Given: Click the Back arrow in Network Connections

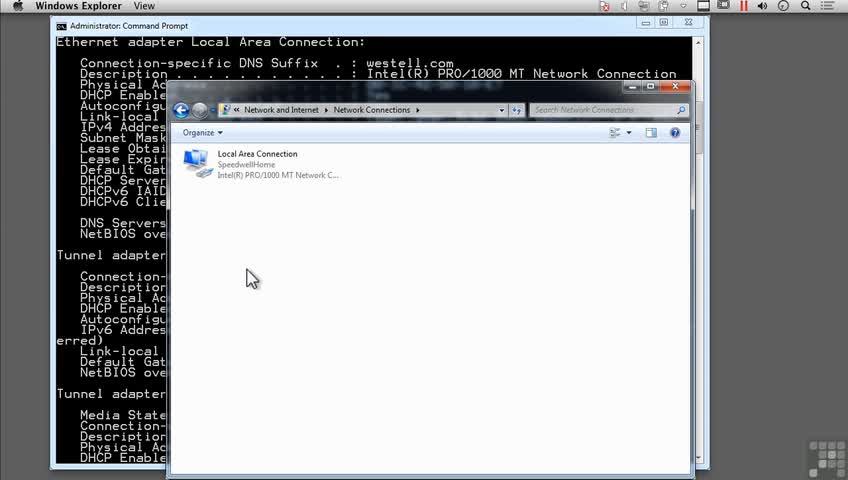Looking at the screenshot, I should pyautogui.click(x=181, y=110).
